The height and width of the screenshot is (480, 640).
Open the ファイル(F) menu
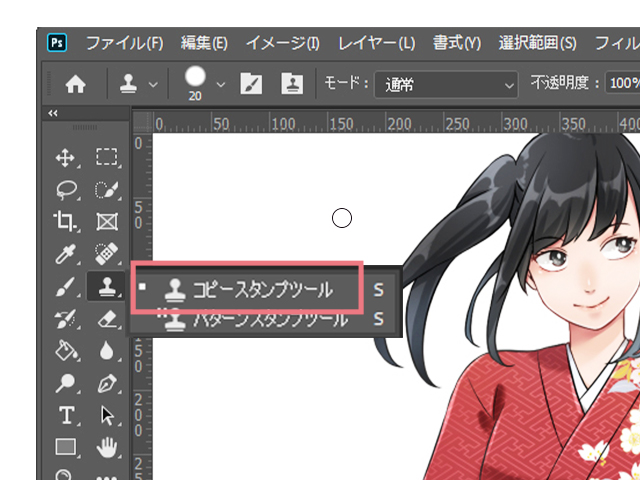click(x=124, y=43)
